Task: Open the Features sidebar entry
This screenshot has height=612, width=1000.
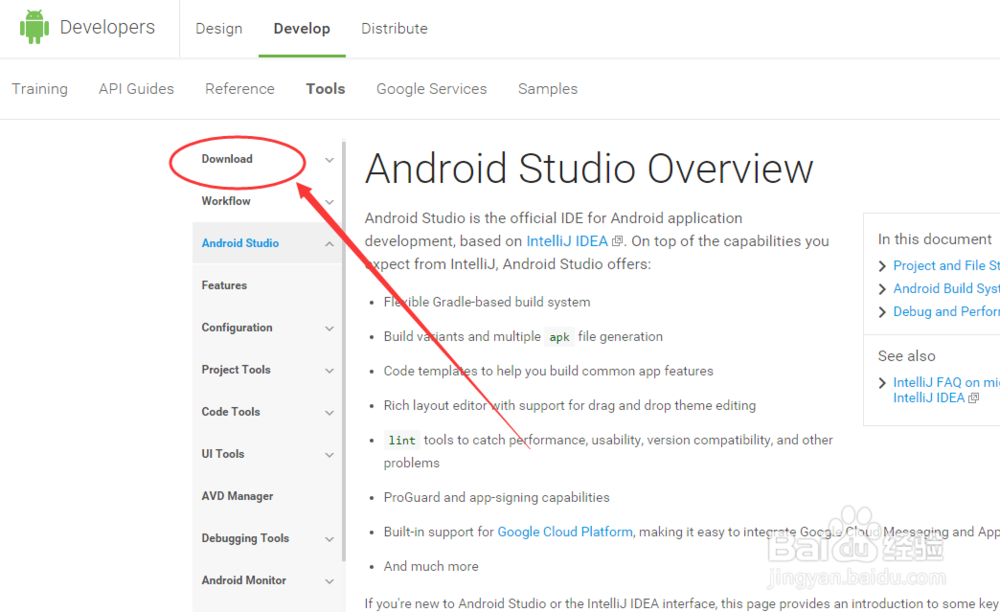Action: tap(224, 285)
